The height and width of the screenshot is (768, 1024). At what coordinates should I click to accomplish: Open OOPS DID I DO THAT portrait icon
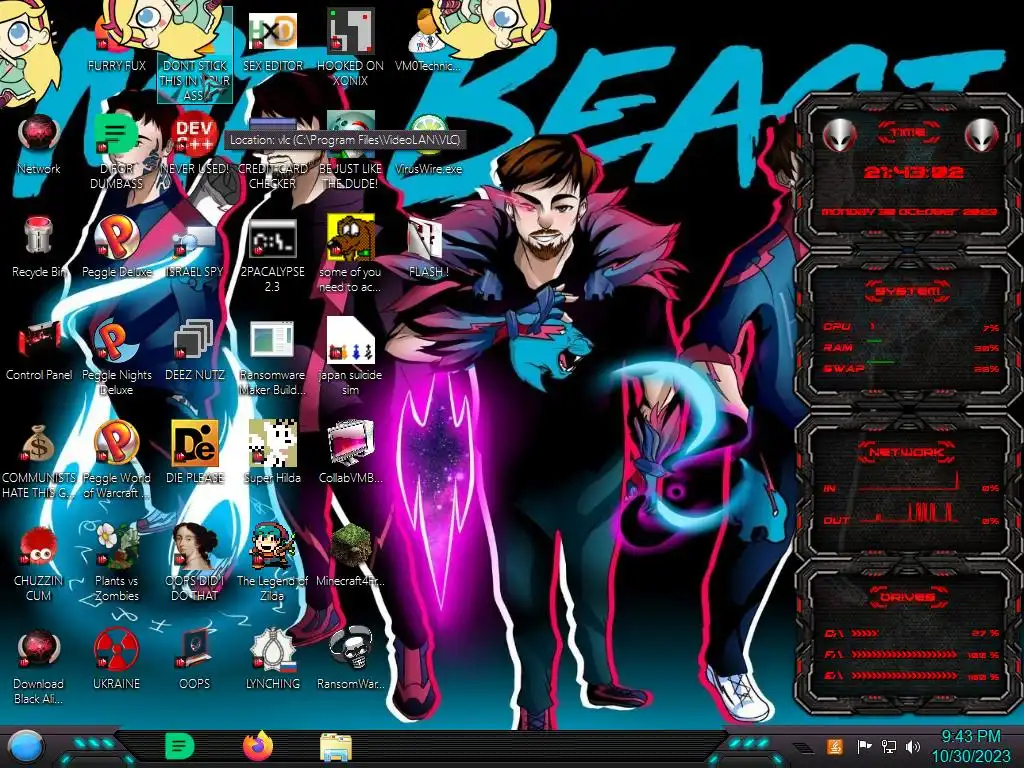point(195,564)
